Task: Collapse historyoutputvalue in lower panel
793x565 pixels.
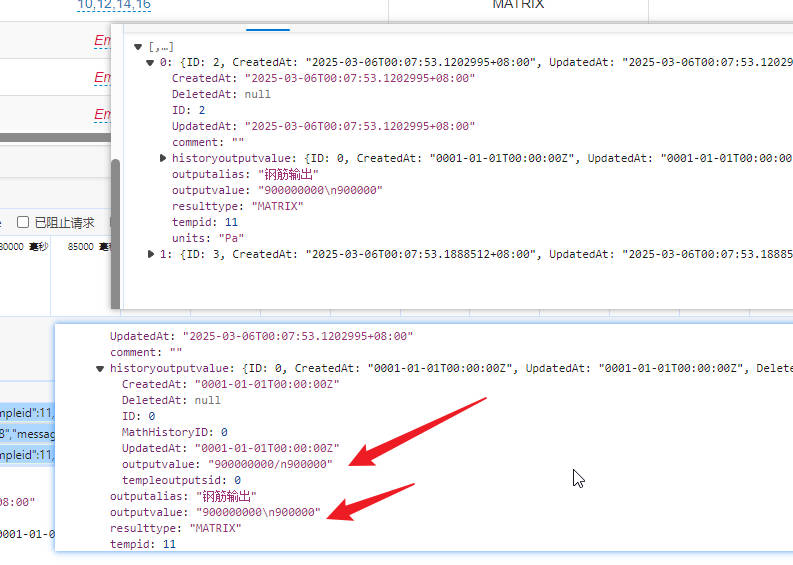Action: [100, 368]
